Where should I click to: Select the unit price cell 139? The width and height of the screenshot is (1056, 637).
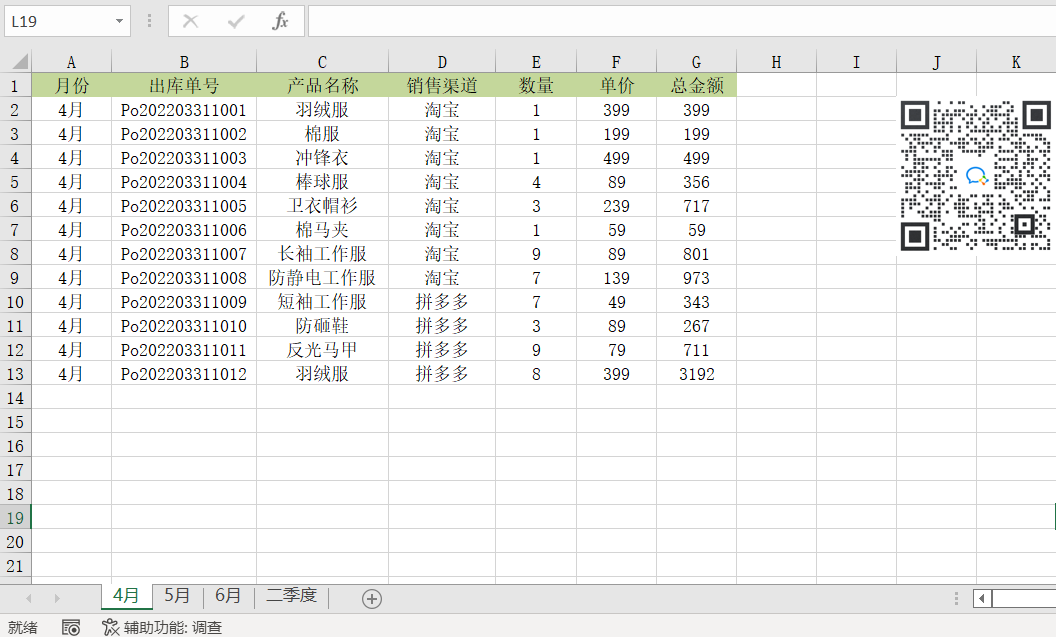(616, 278)
